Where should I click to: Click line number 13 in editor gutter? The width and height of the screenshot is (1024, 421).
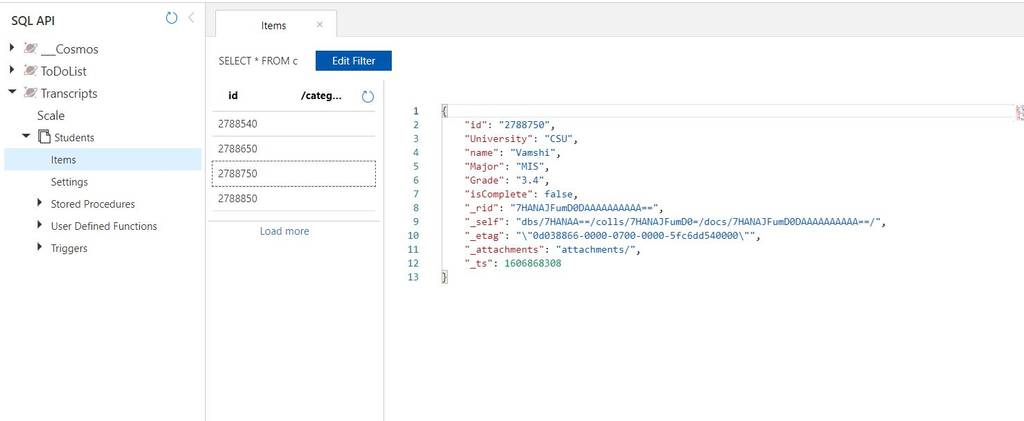414,277
